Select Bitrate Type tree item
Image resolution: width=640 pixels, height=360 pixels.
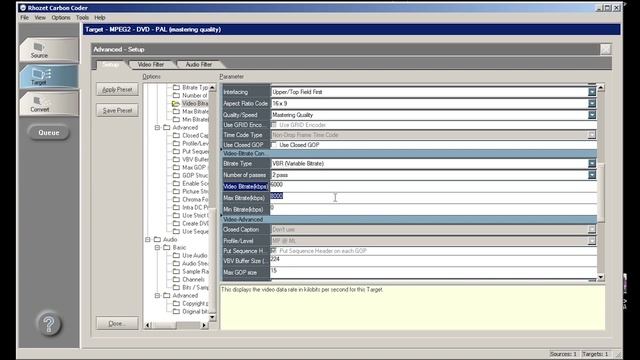[195, 87]
